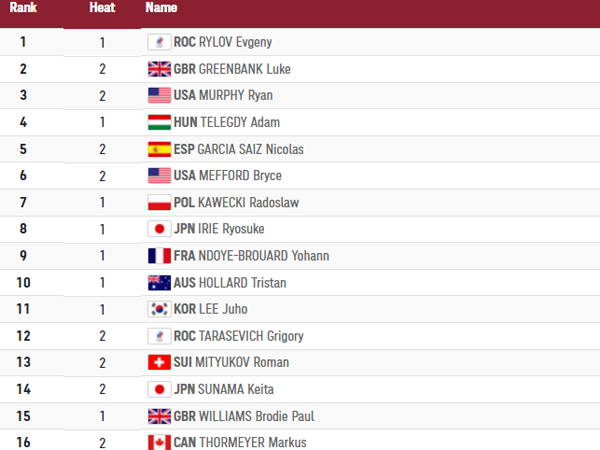Image resolution: width=600 pixels, height=450 pixels.
Task: Sort by the Heat column header
Action: (102, 8)
